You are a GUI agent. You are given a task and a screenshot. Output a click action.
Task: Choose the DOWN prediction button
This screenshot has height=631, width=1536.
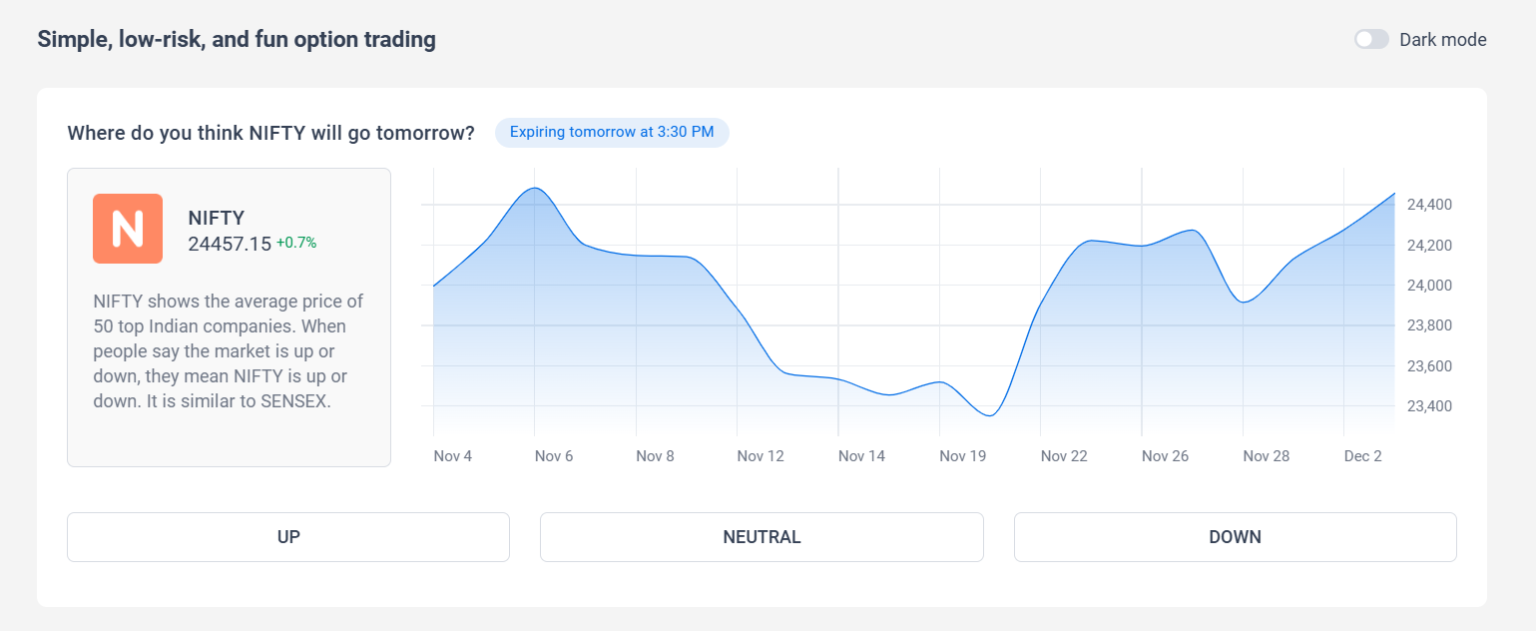(1234, 537)
